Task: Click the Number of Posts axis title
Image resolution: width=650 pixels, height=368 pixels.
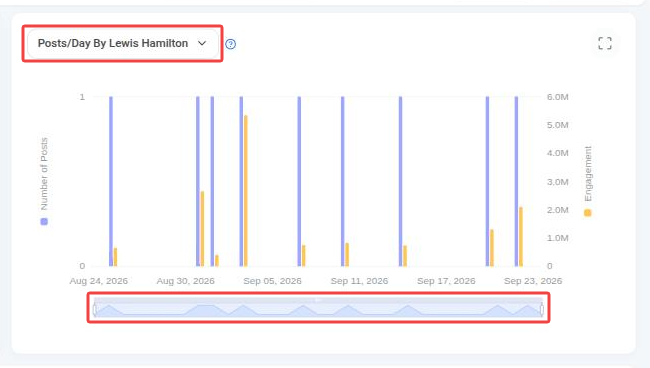Action: coord(44,174)
